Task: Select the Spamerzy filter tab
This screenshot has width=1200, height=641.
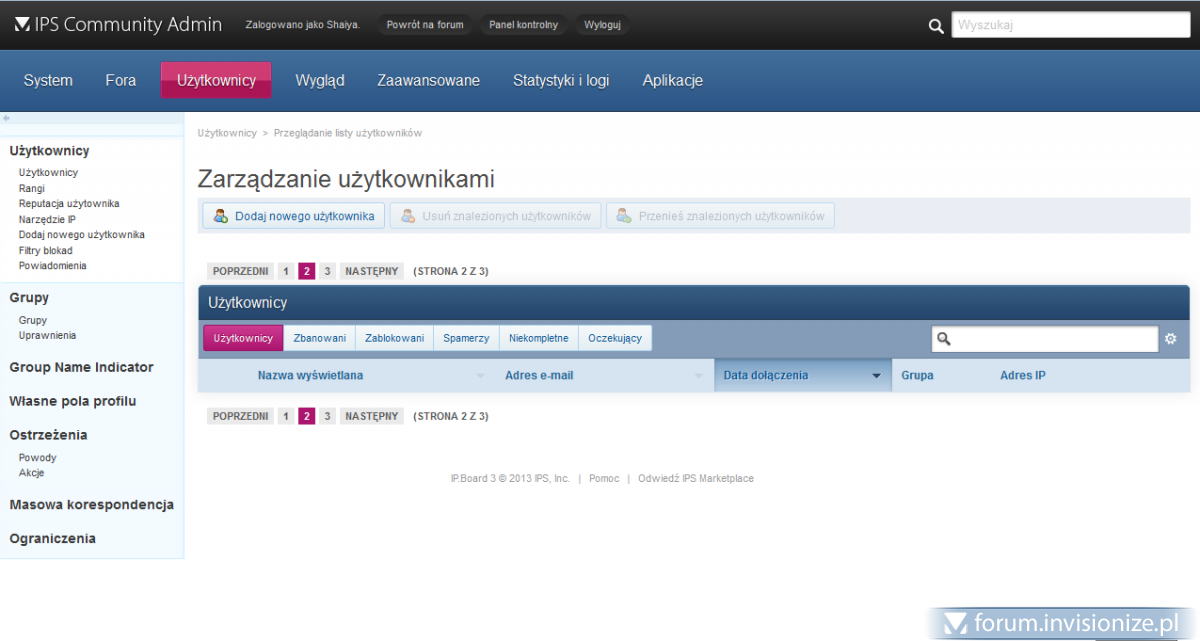Action: pos(466,338)
